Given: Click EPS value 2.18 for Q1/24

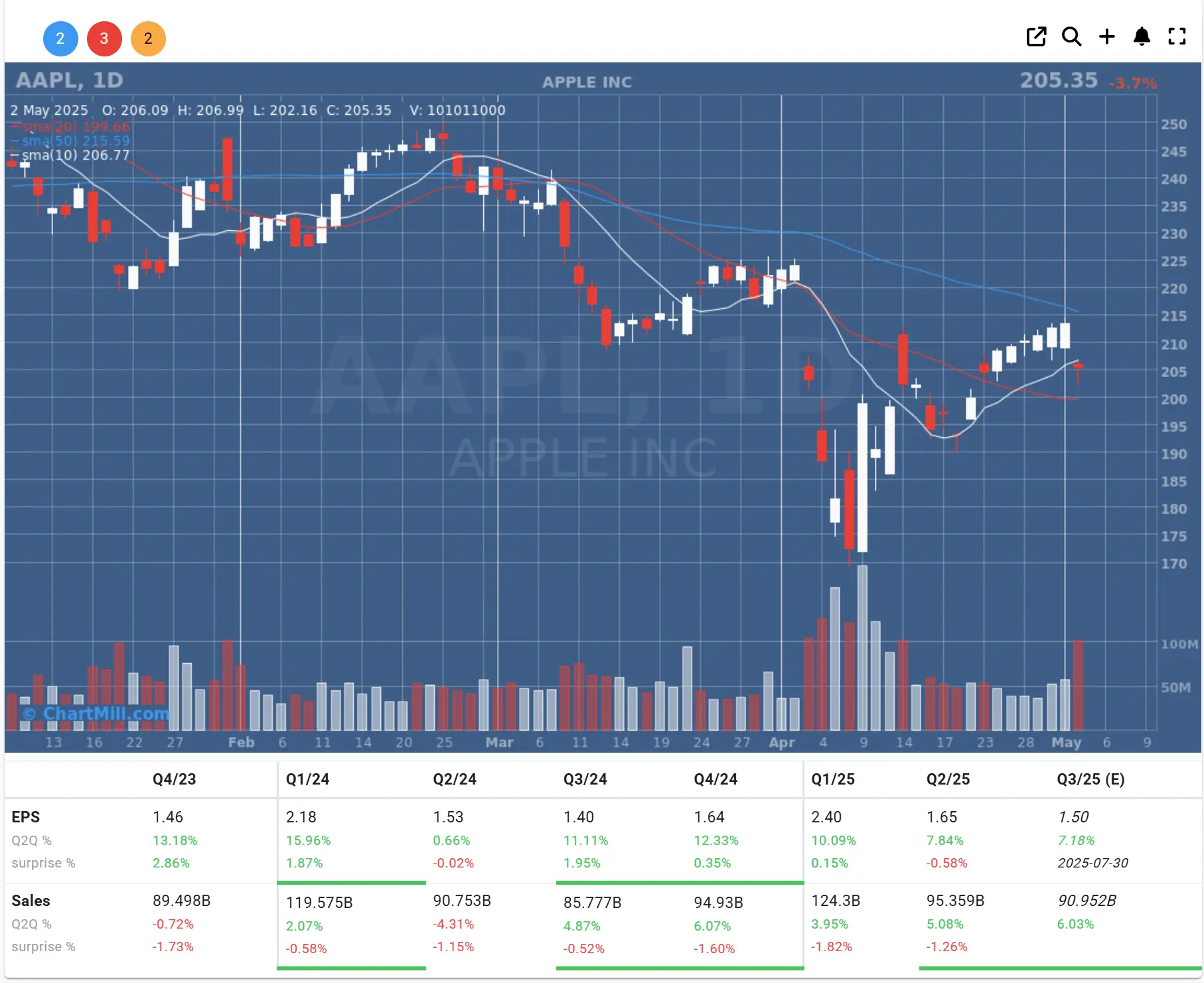Looking at the screenshot, I should point(301,817).
